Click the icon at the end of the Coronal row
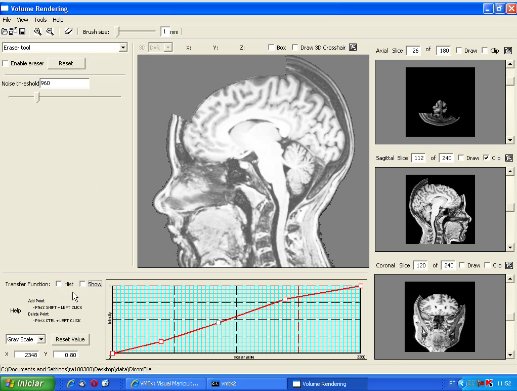Screen dimensions: 517x391 tap(509, 265)
